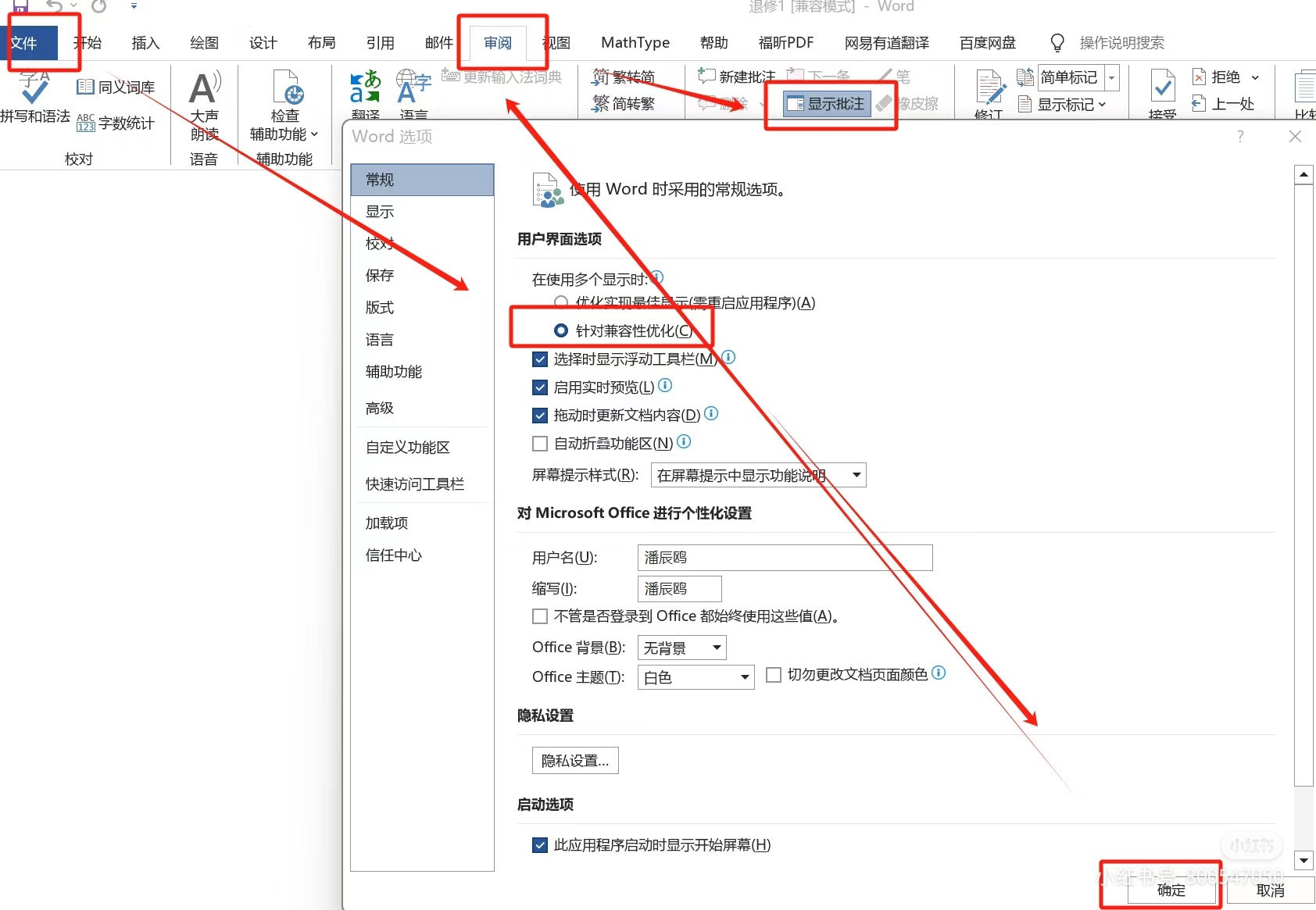Screen dimensions: 1316x910
Task: Switch to the 插入 tab
Action: (145, 43)
